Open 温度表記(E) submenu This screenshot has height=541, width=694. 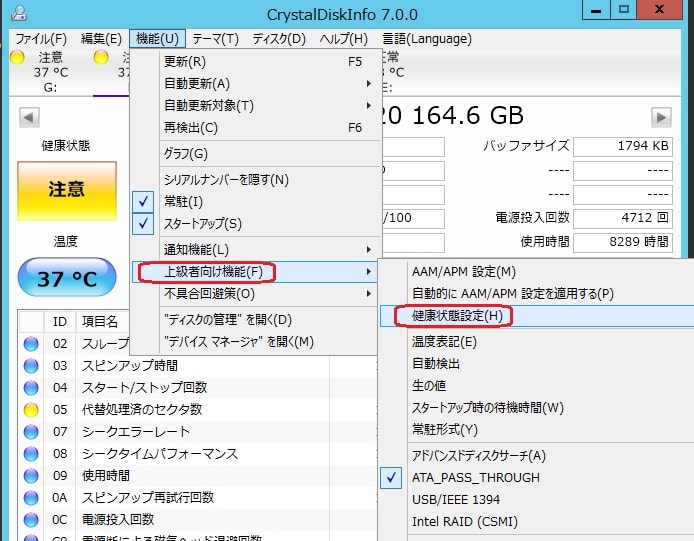pyautogui.click(x=537, y=342)
